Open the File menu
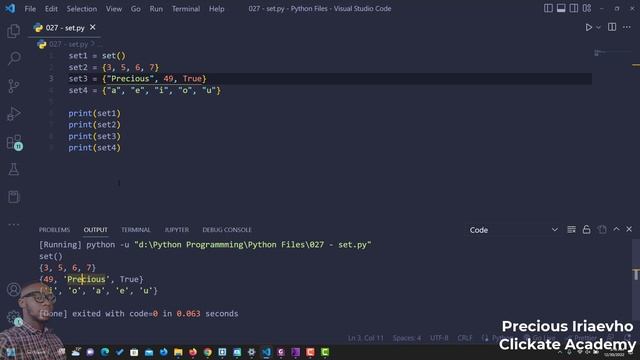Viewport: 640px width, 360px height. click(x=30, y=9)
